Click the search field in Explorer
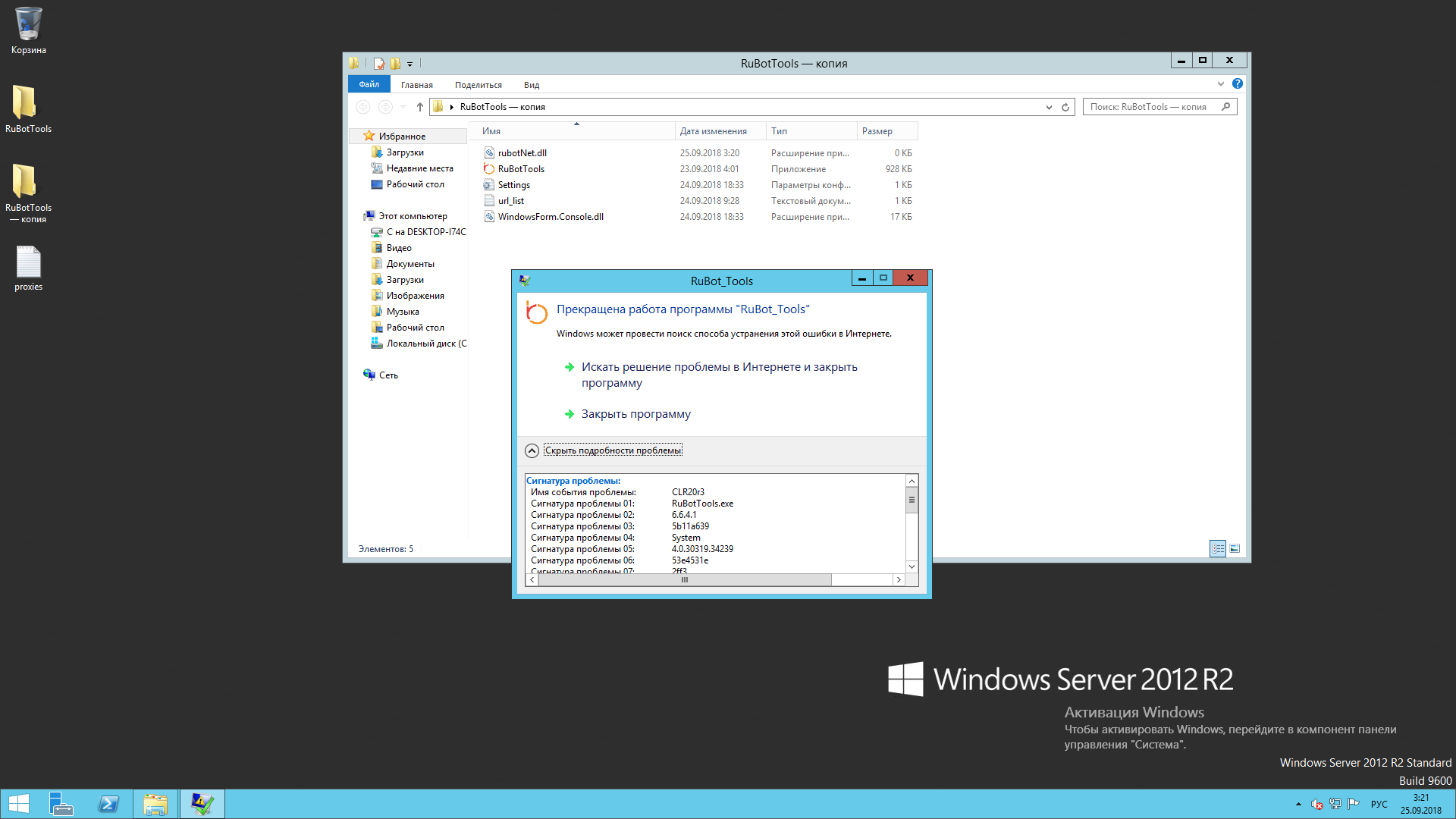The image size is (1456, 819). (1153, 107)
